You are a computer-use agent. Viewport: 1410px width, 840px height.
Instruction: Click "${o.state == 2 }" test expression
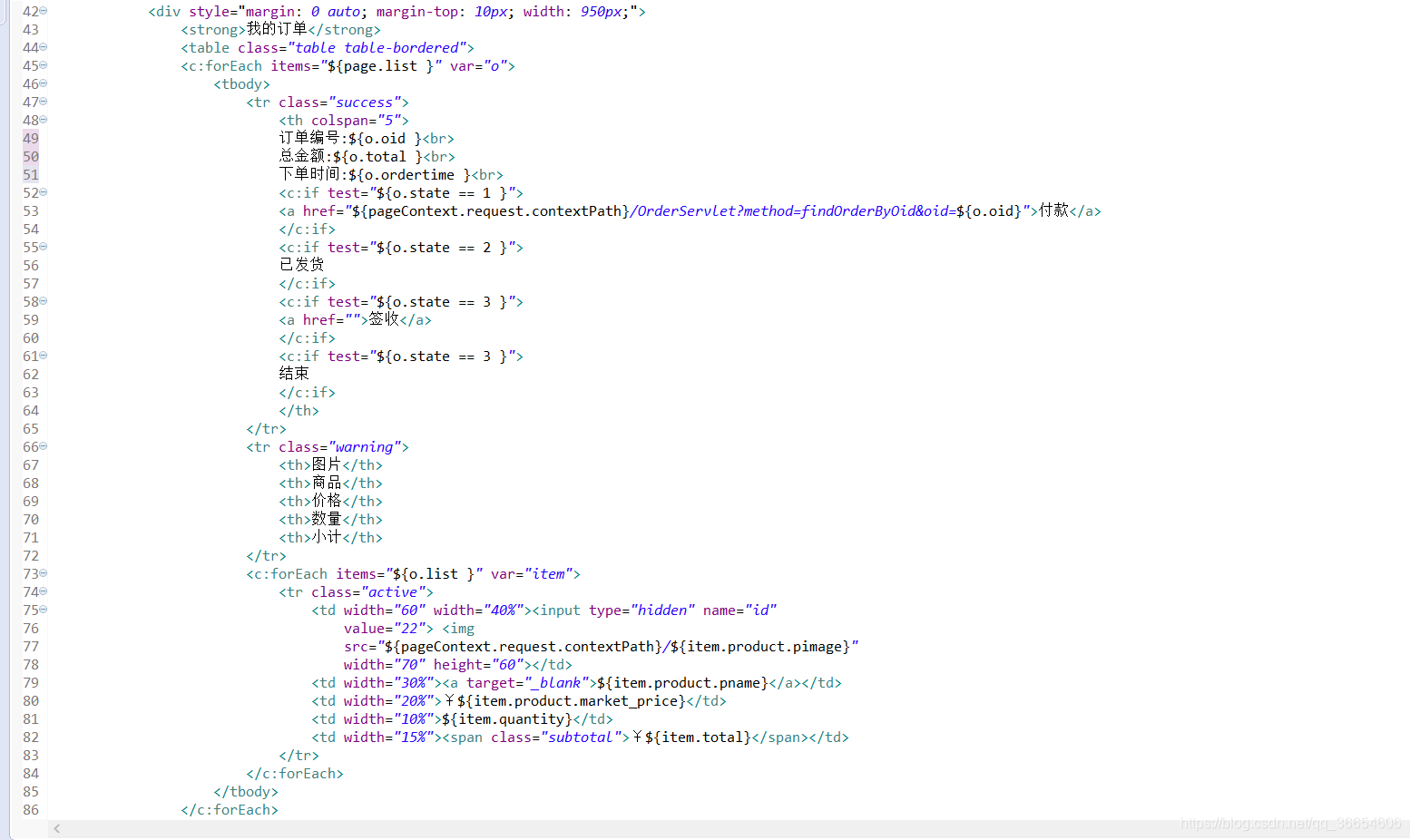pyautogui.click(x=442, y=247)
